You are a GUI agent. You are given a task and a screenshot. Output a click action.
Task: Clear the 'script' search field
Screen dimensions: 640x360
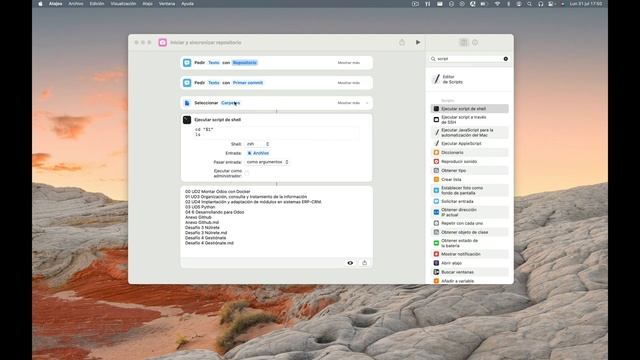[x=506, y=59]
